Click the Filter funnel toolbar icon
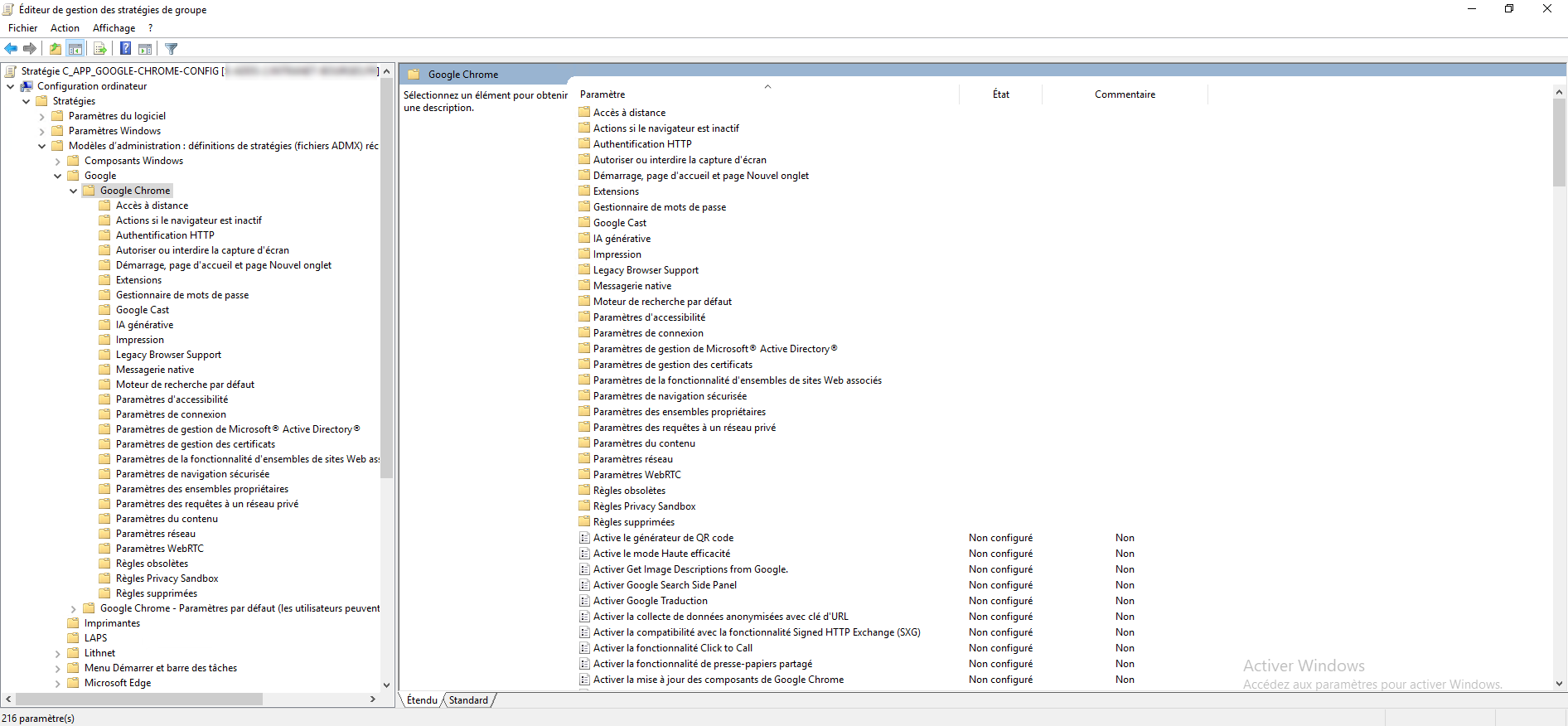1568x726 pixels. tap(172, 49)
